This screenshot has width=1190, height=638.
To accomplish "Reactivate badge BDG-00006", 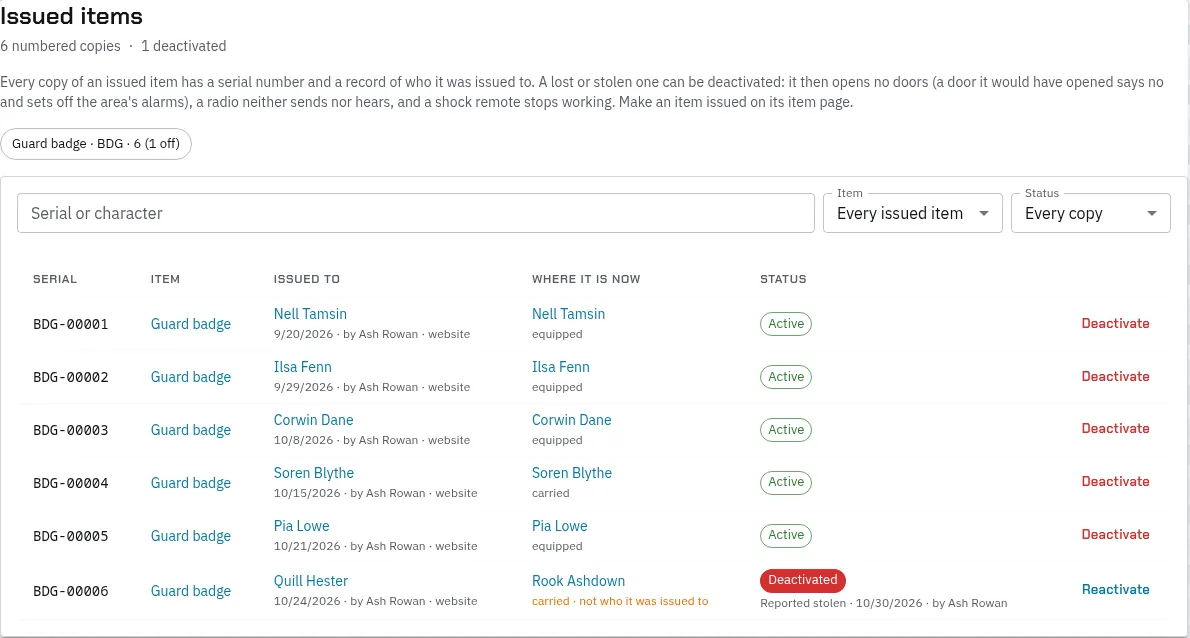I will click(1115, 589).
